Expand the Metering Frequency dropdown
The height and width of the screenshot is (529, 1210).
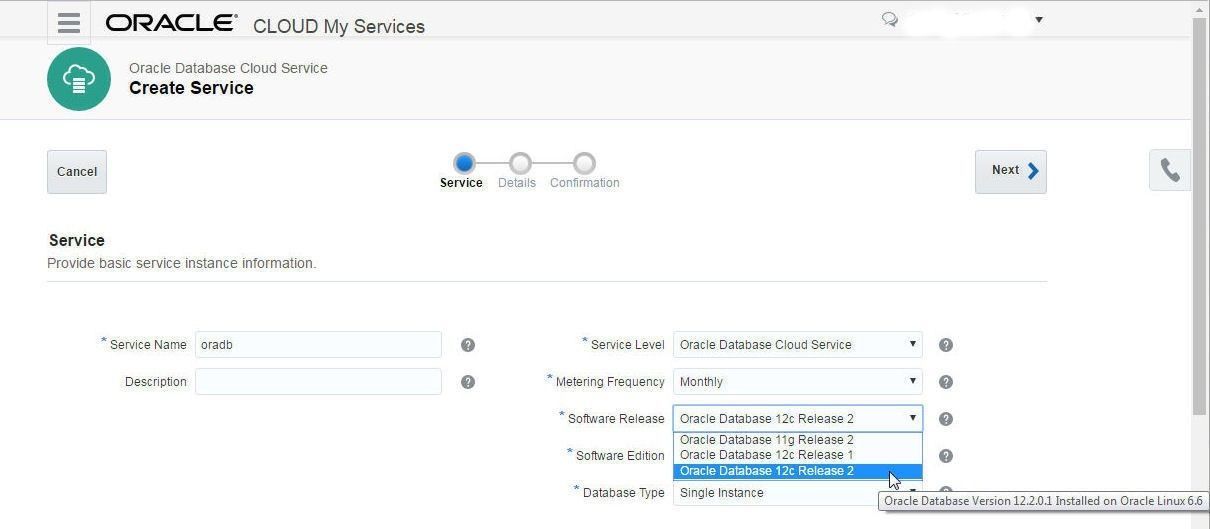(798, 381)
